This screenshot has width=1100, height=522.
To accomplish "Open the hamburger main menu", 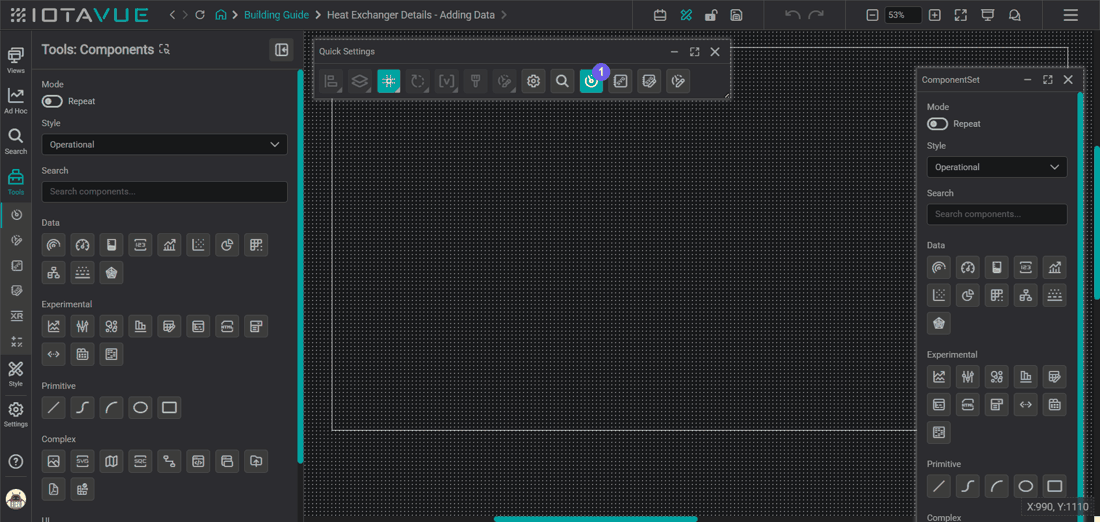I will click(x=1071, y=15).
